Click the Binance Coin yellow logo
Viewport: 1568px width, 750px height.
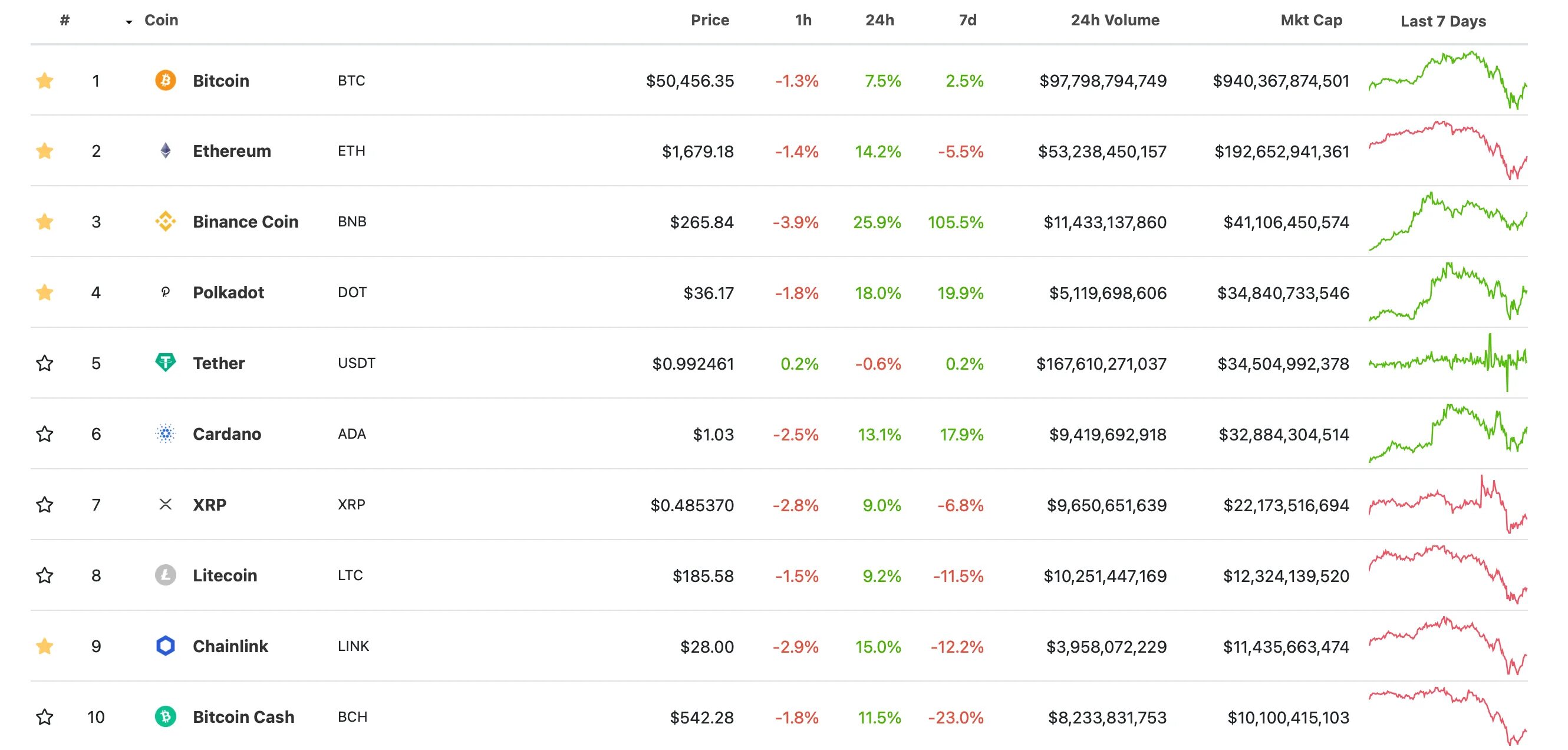165,222
